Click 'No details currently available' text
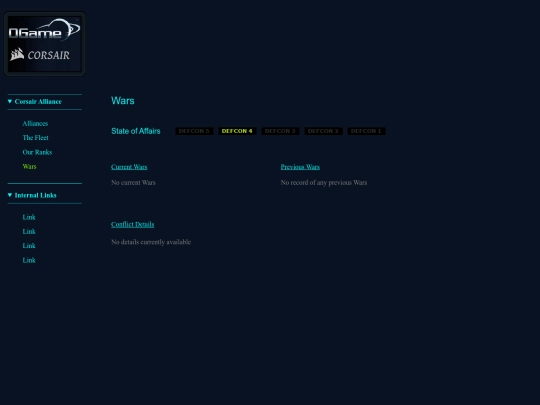Image resolution: width=540 pixels, height=405 pixels. click(x=151, y=242)
